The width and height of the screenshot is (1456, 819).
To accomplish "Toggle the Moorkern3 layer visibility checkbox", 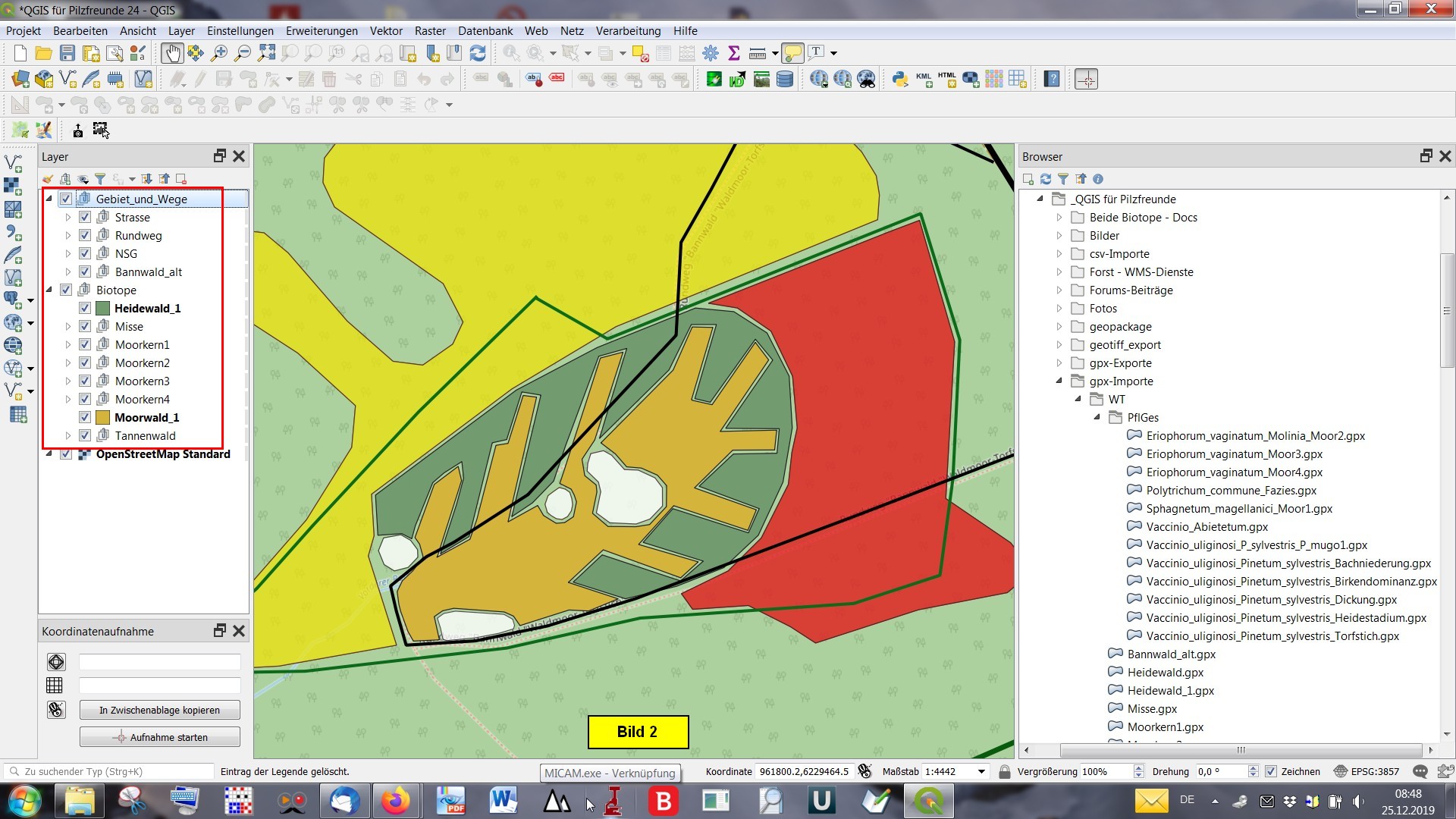I will click(x=85, y=381).
